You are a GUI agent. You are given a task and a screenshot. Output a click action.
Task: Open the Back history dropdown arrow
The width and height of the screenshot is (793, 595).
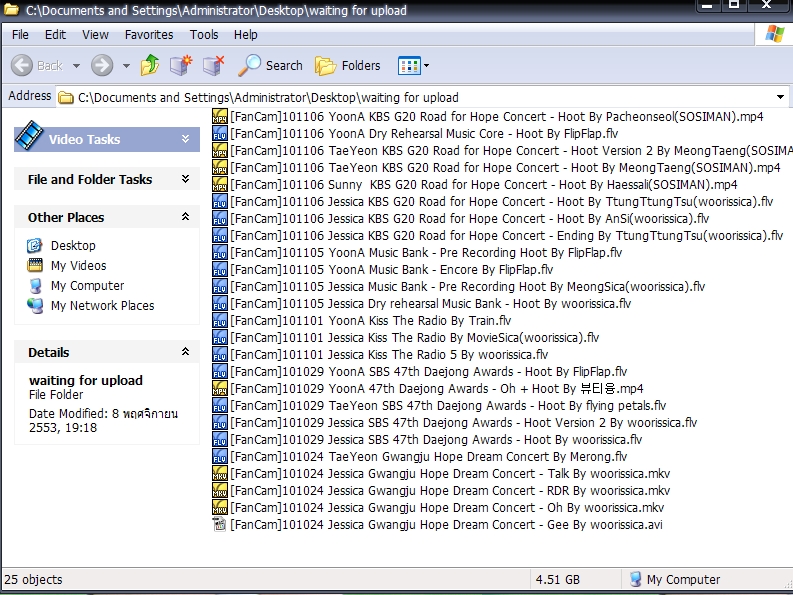pos(76,66)
